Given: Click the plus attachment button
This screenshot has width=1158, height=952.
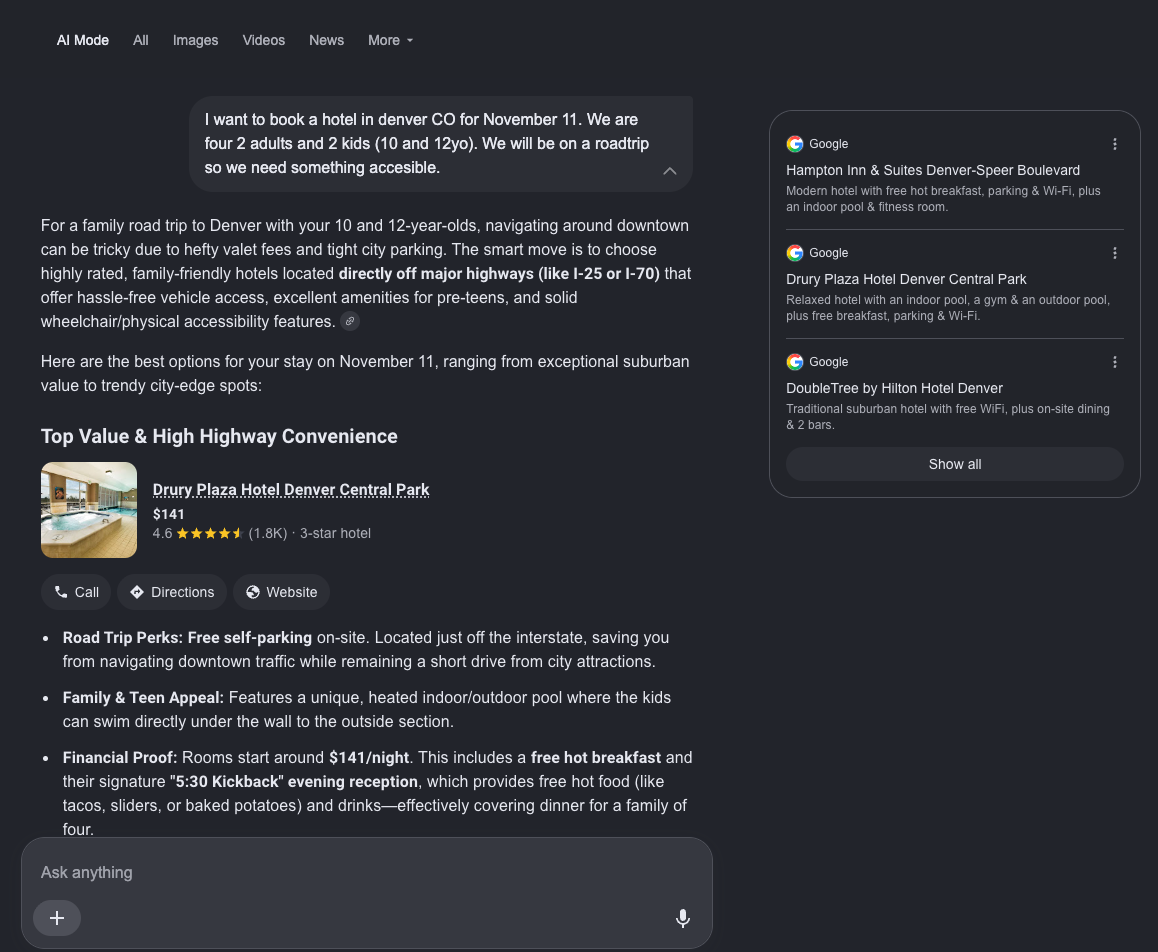Looking at the screenshot, I should pos(57,918).
